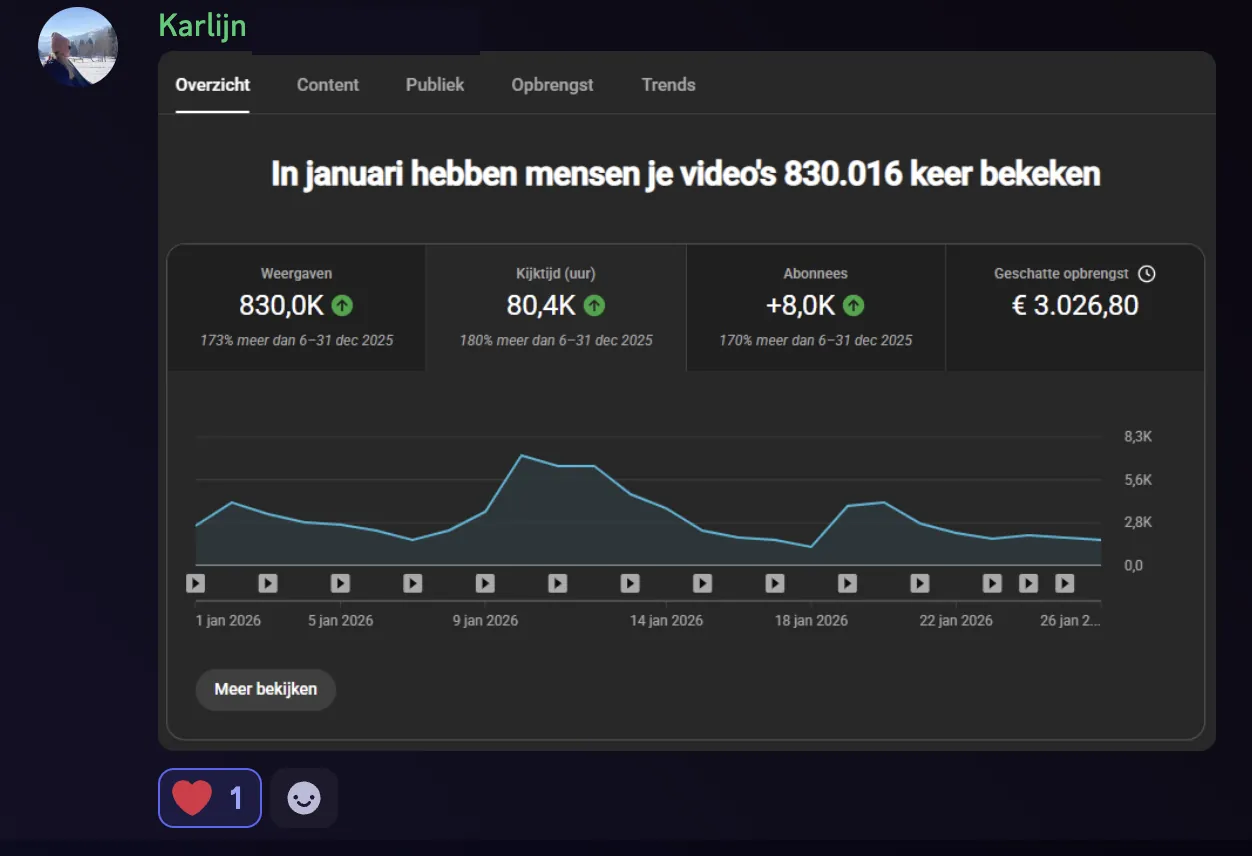Click the clock icon beside Geschatte opbrengst
Viewport: 1252px width, 856px height.
(1147, 273)
